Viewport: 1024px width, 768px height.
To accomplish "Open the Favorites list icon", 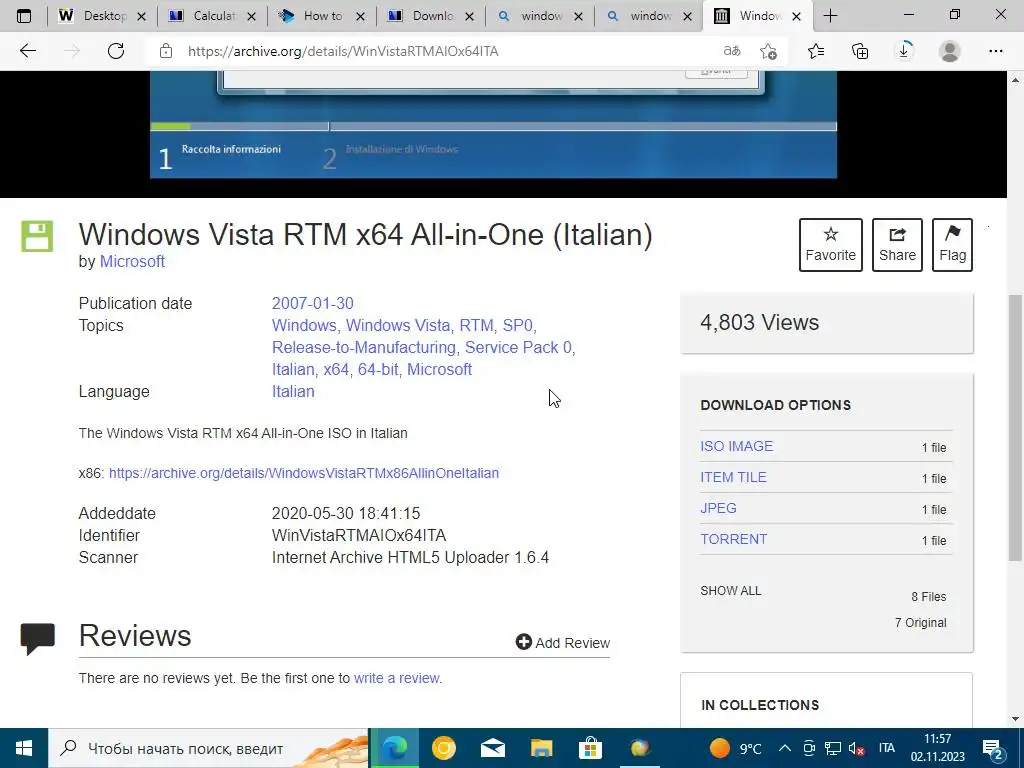I will point(816,51).
